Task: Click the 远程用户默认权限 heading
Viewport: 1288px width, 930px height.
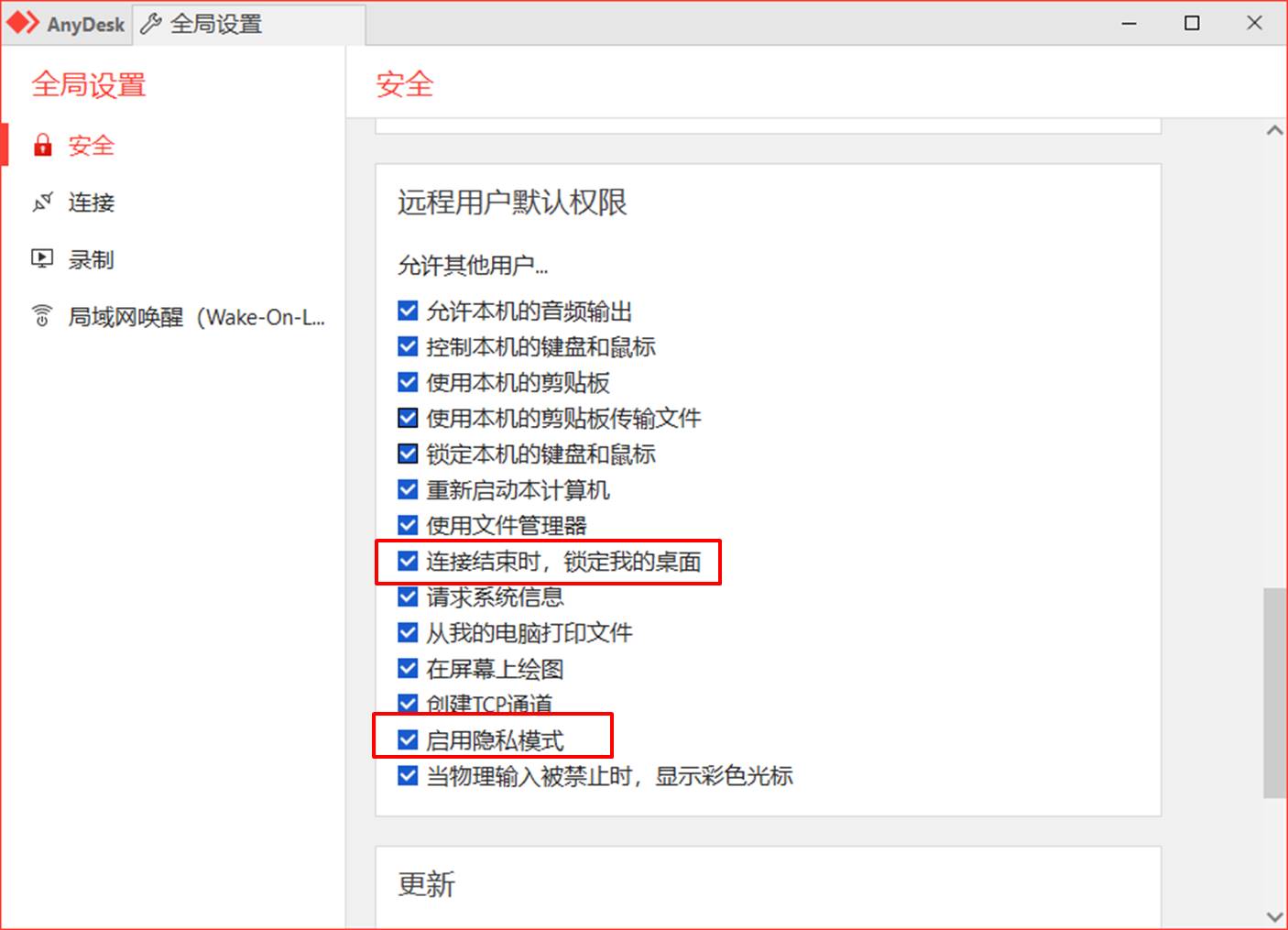Action: point(512,202)
